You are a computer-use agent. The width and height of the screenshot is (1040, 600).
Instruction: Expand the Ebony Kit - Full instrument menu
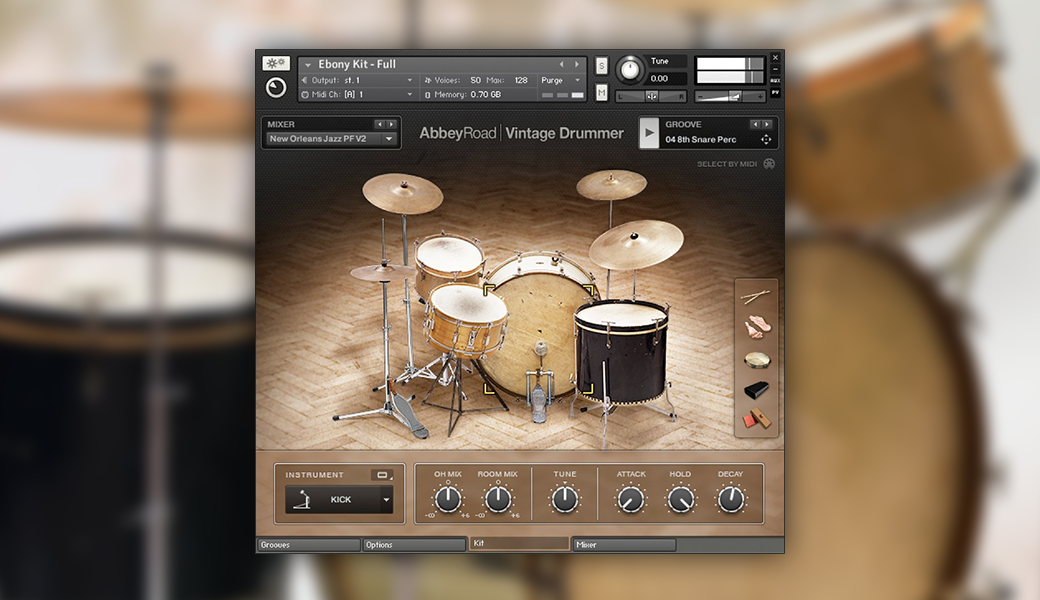coord(308,65)
